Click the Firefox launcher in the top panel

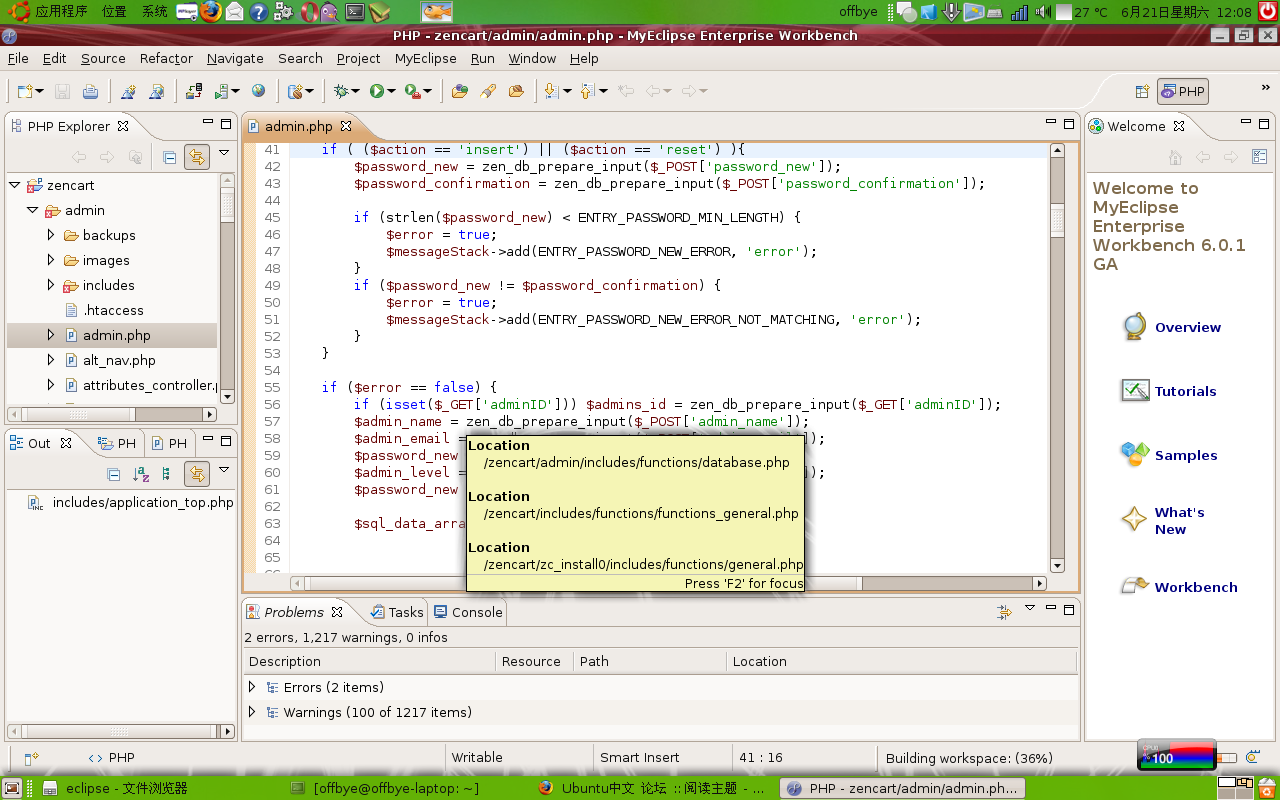point(210,12)
